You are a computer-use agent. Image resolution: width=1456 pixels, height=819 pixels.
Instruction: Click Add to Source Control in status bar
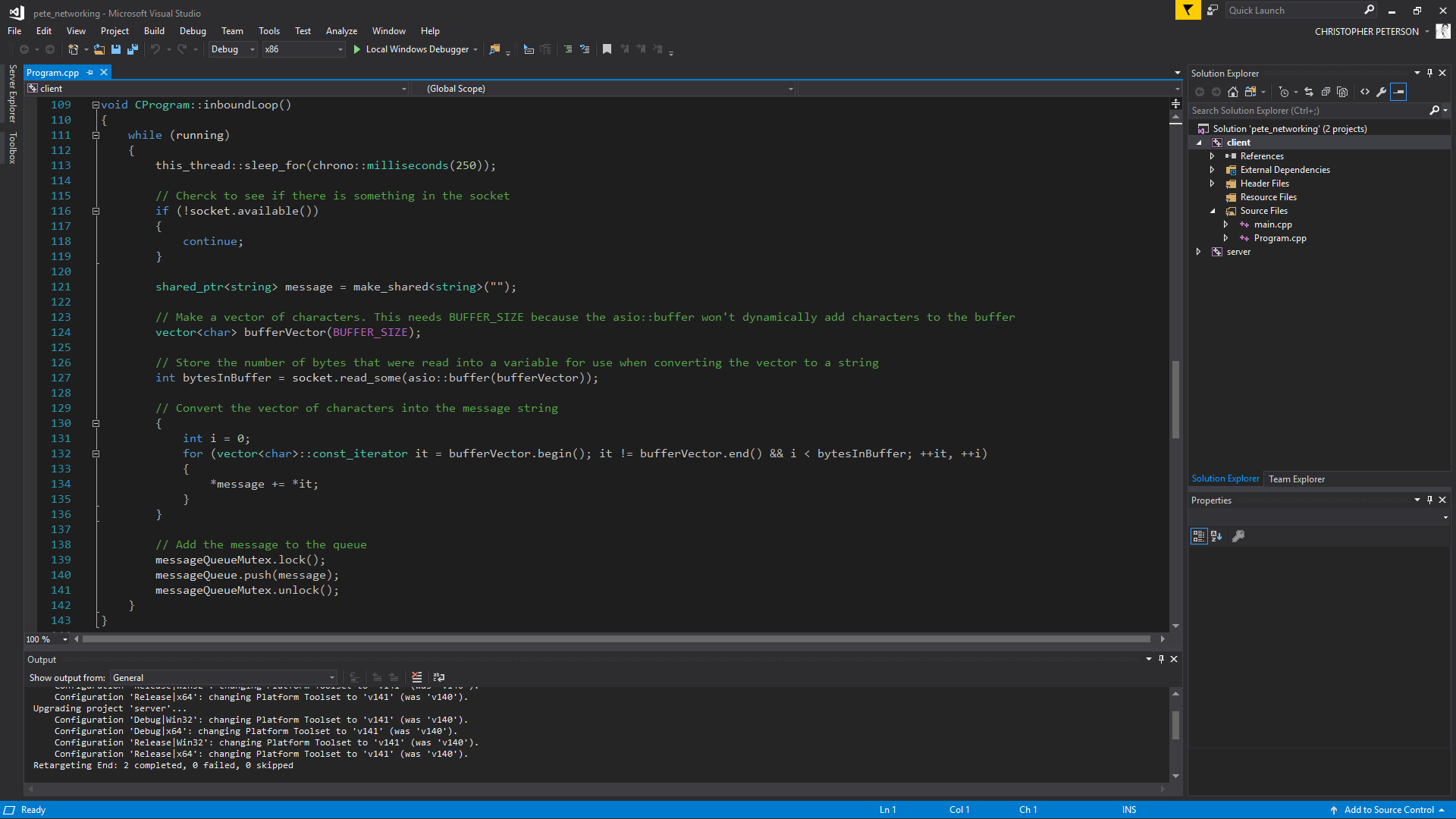tap(1388, 810)
